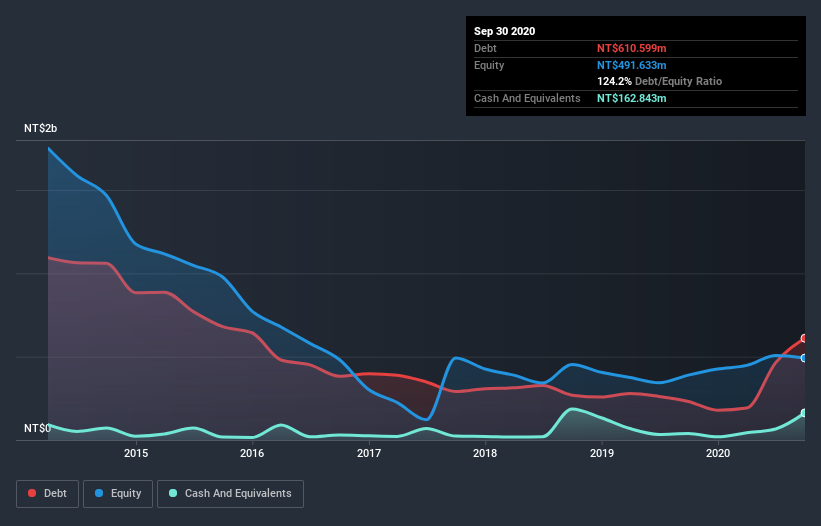Toggle the Equity legend button
821x526 pixels.
(118, 494)
